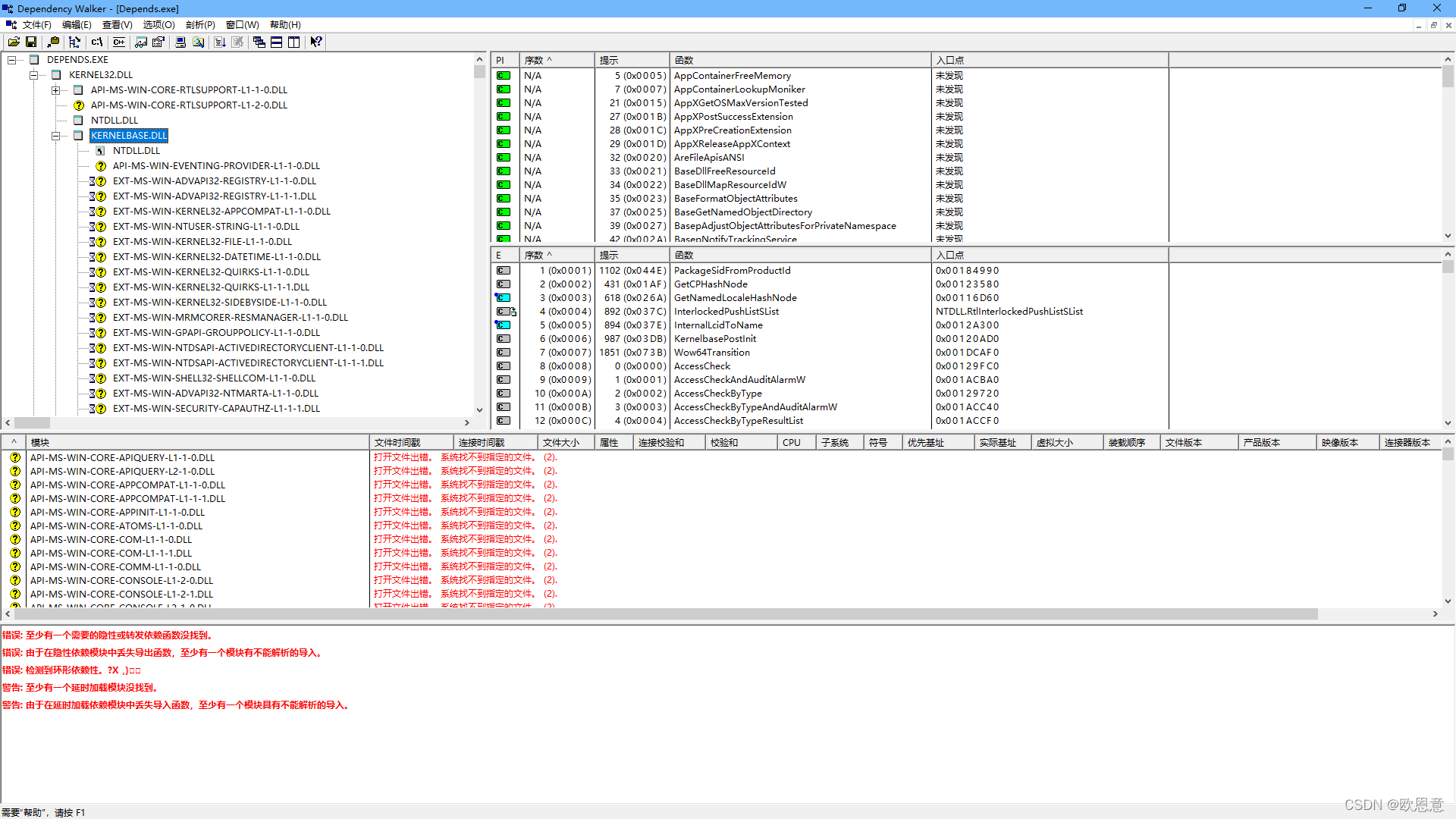Screen dimensions: 1456x819
Task: Open the 查看(V) menu
Action: tap(118, 25)
